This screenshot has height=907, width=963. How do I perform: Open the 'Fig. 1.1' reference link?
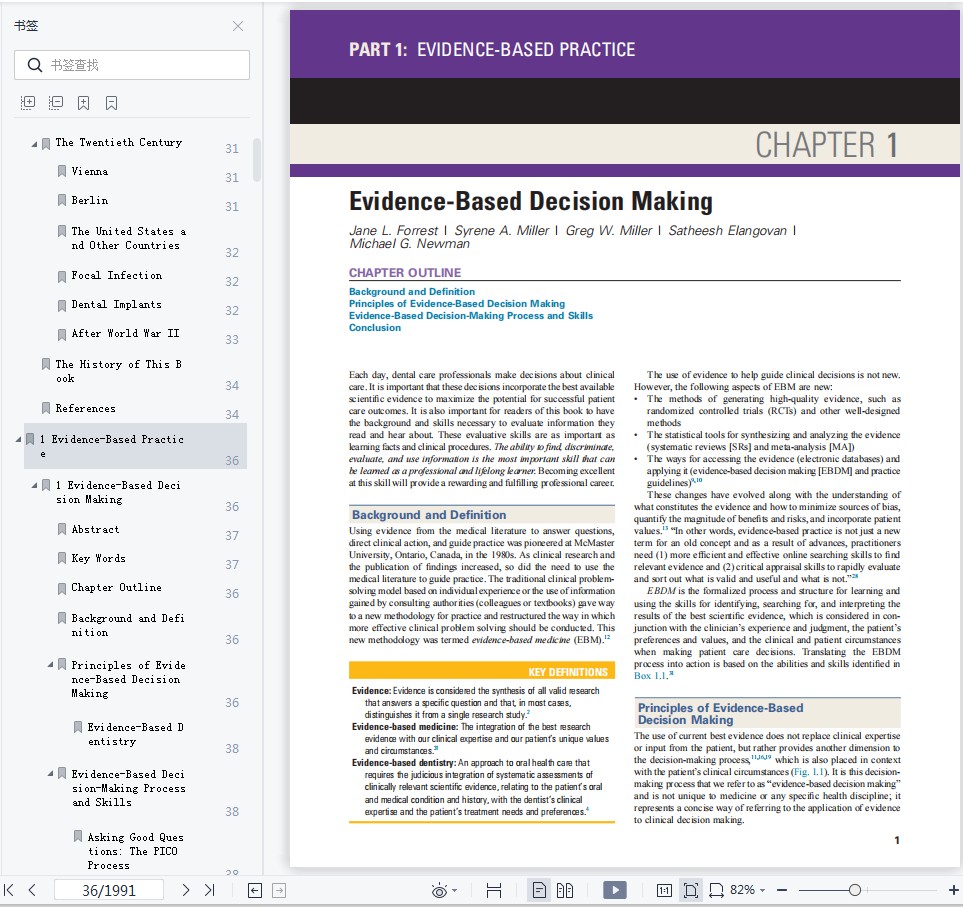pyautogui.click(x=808, y=772)
